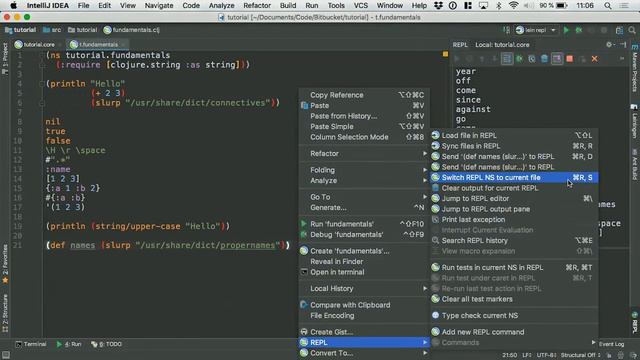Expand the Refactor submenu
640x360 pixels.
(364, 154)
